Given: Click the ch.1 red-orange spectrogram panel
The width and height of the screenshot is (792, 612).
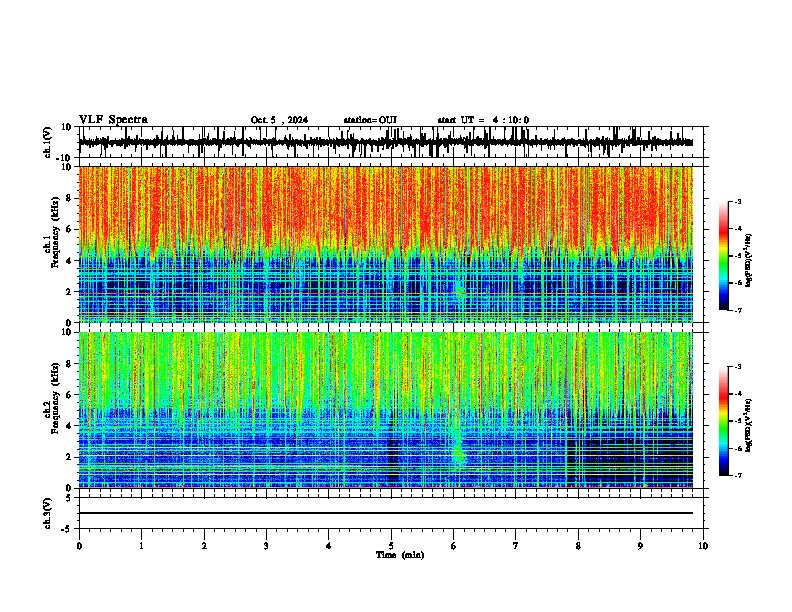Looking at the screenshot, I should (x=386, y=244).
